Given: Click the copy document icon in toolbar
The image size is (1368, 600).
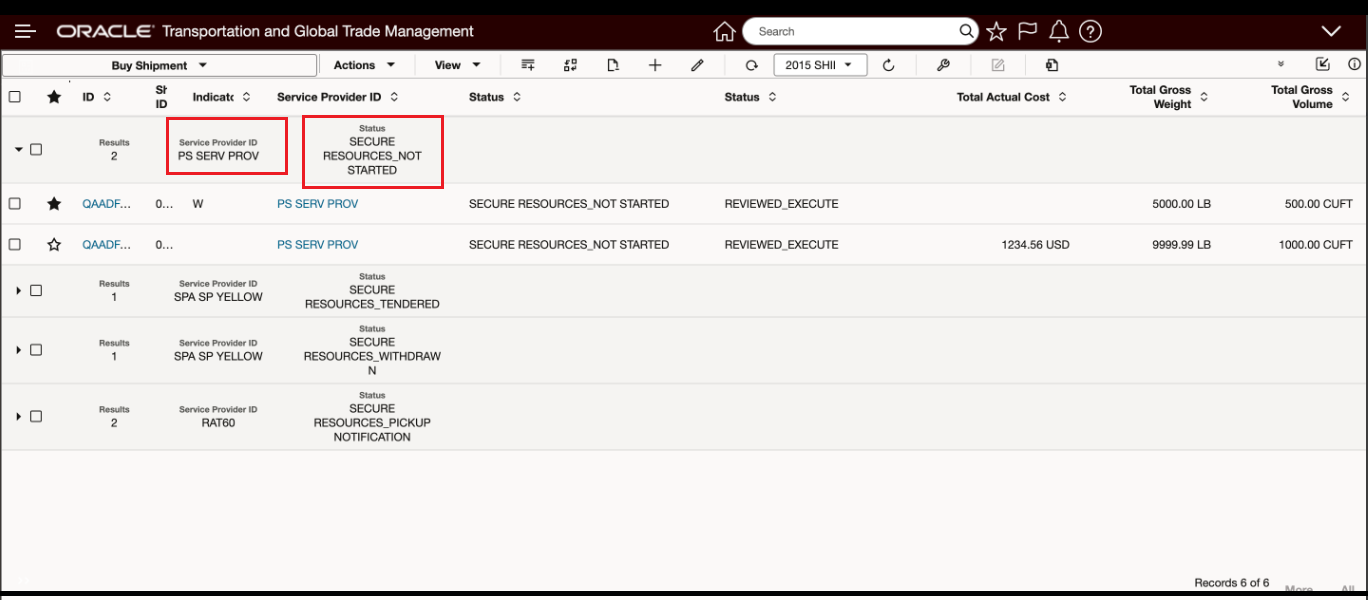Looking at the screenshot, I should pyautogui.click(x=1052, y=66).
